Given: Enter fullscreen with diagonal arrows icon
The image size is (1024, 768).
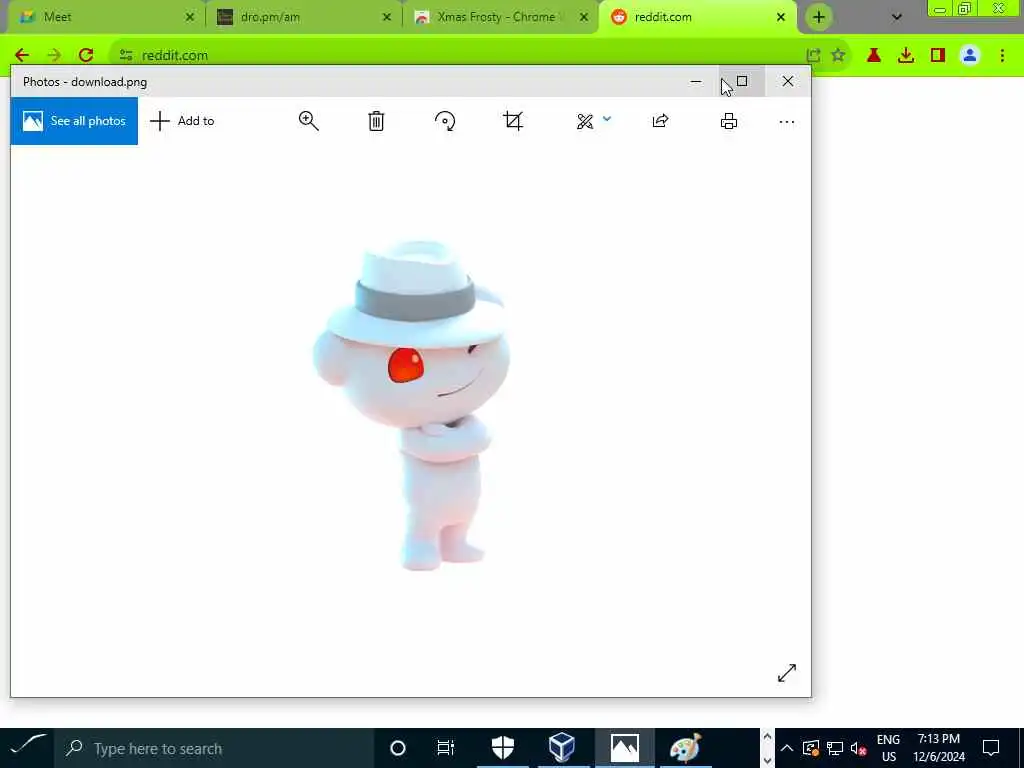Looking at the screenshot, I should tap(787, 673).
